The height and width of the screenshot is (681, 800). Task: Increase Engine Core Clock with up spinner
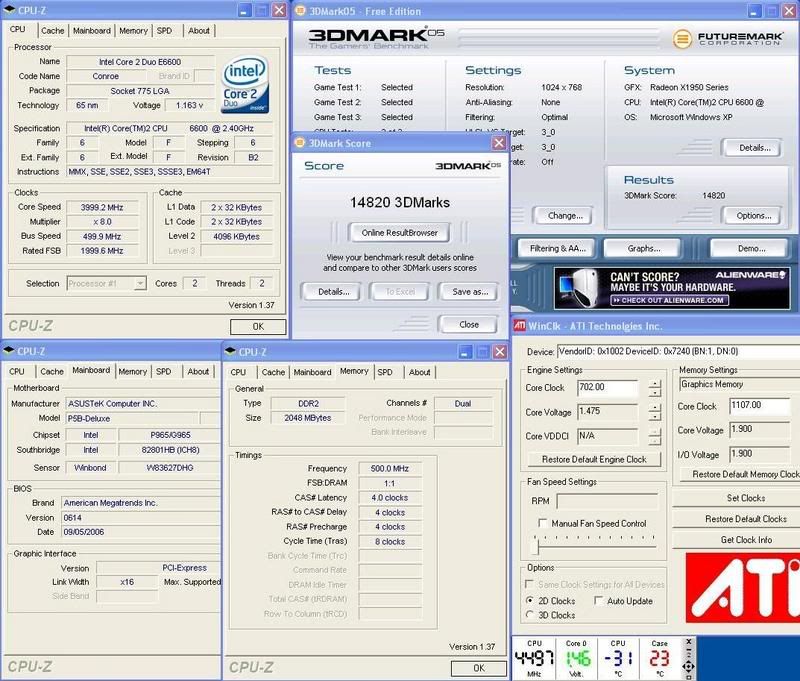pyautogui.click(x=654, y=383)
